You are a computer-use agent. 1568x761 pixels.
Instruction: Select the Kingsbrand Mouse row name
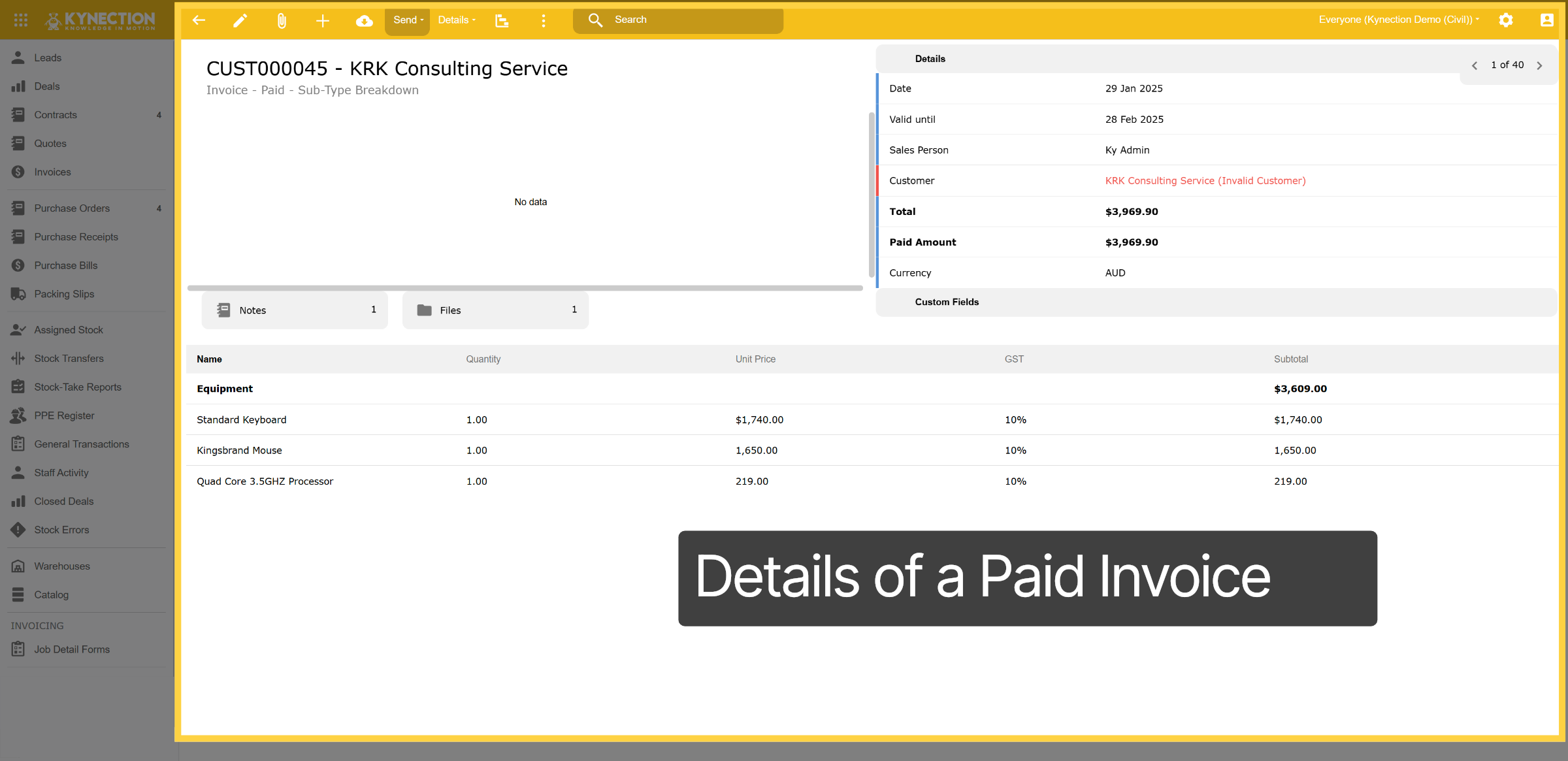[x=239, y=451]
